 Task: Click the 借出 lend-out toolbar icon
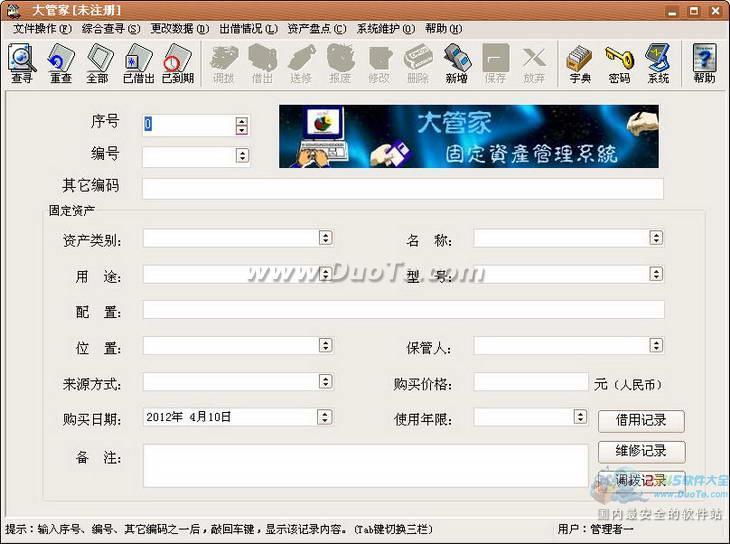point(262,63)
